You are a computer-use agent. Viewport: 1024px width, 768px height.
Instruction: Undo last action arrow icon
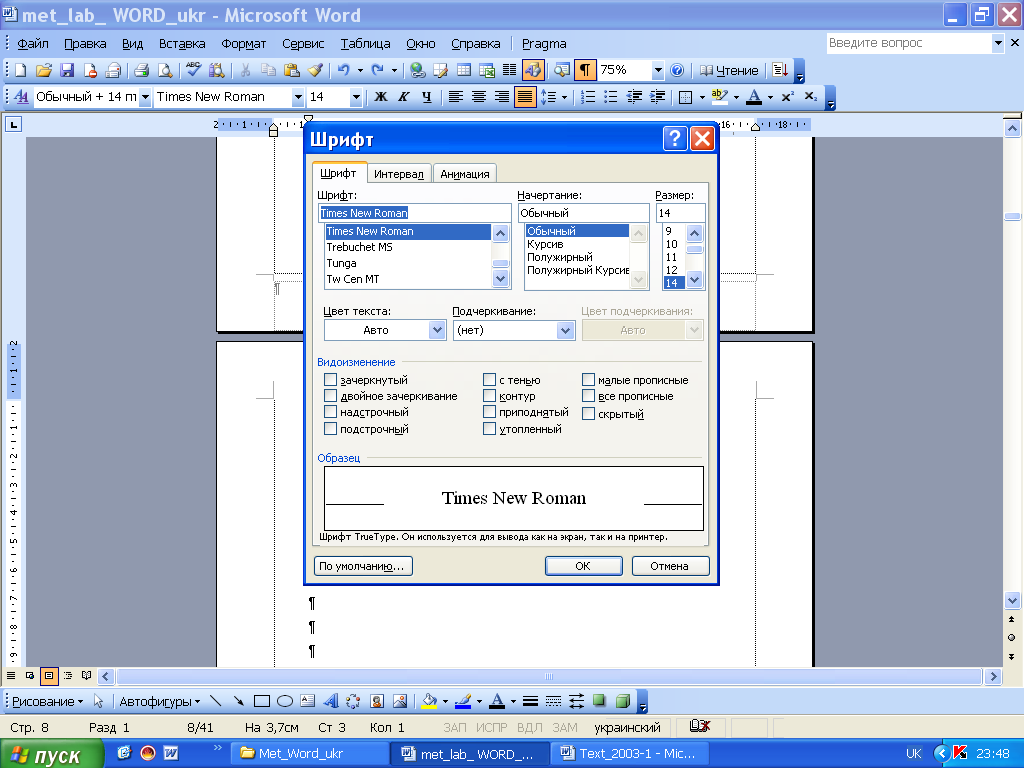pyautogui.click(x=344, y=70)
